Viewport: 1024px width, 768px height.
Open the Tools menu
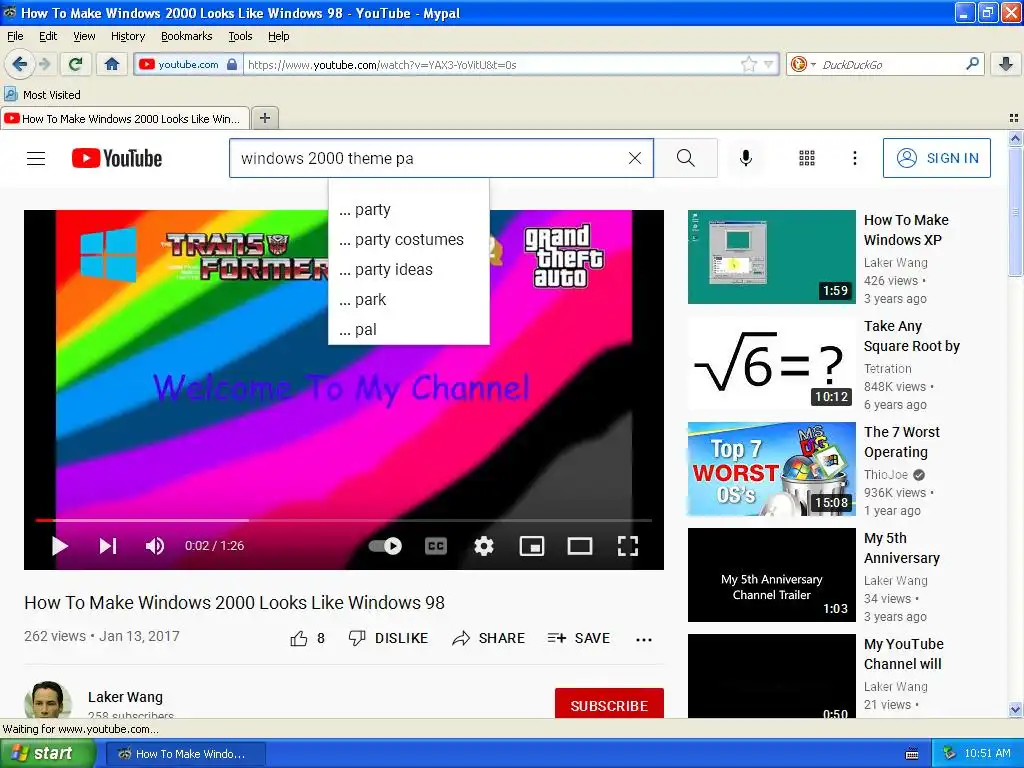point(240,36)
